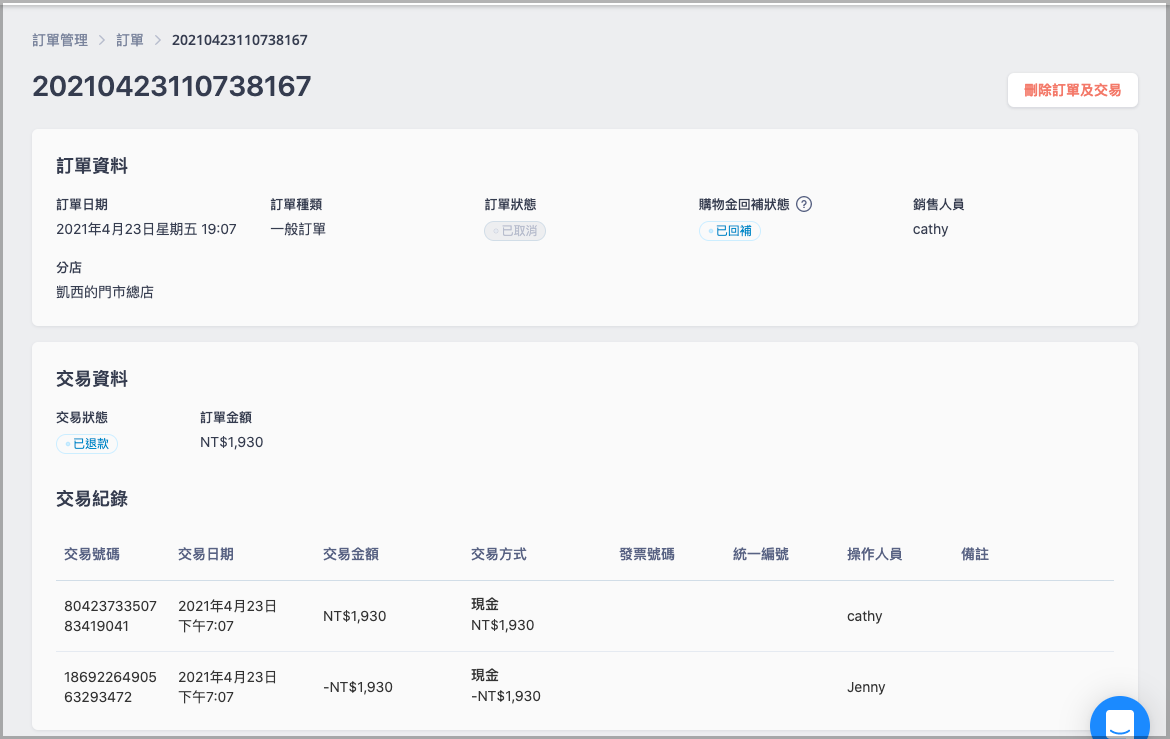Go to 訂單 in the breadcrumb
This screenshot has width=1170, height=739.
point(130,40)
